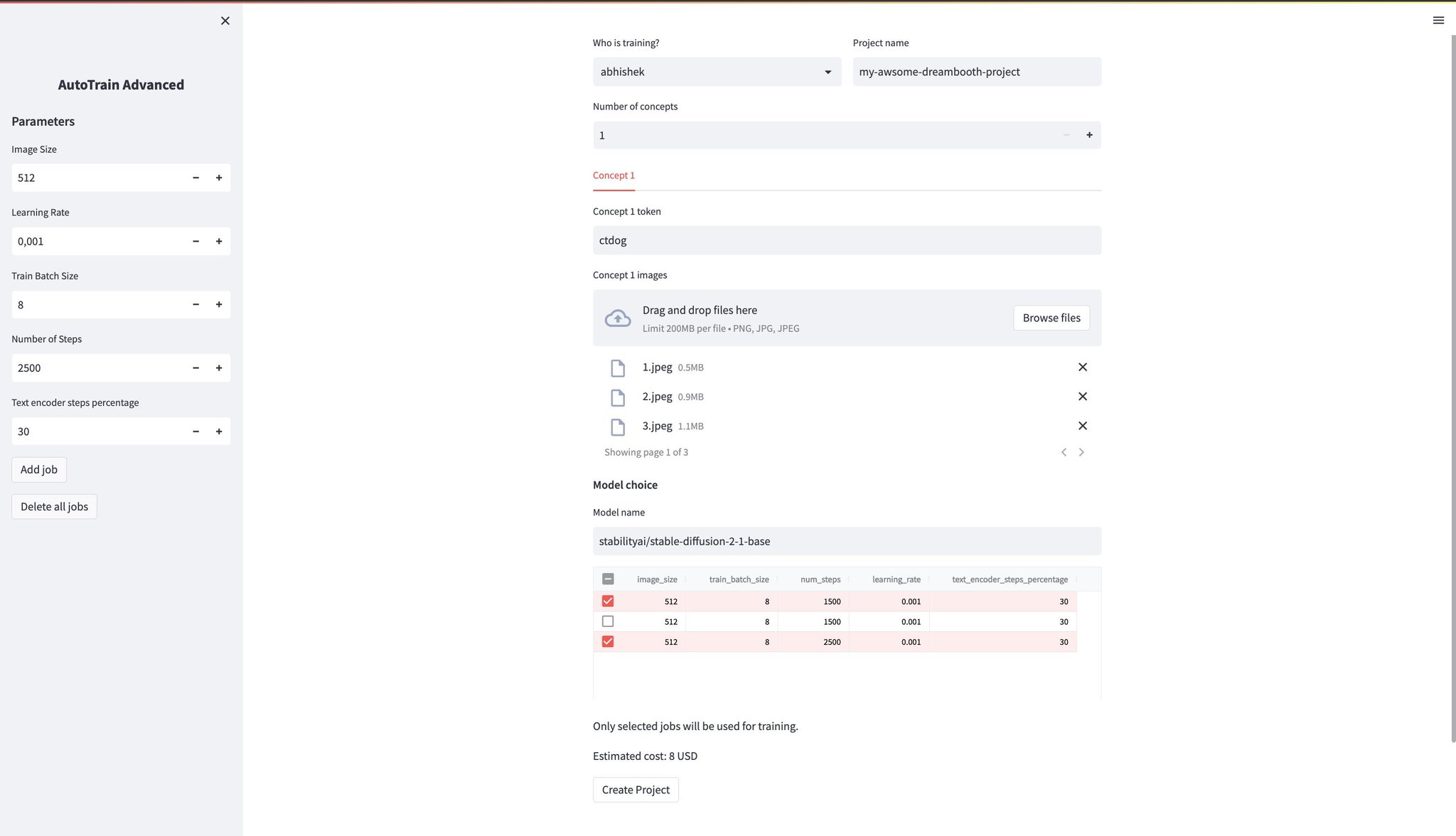The image size is (1456, 836).
Task: Increase Image Size with plus icon
Action: [x=219, y=178]
